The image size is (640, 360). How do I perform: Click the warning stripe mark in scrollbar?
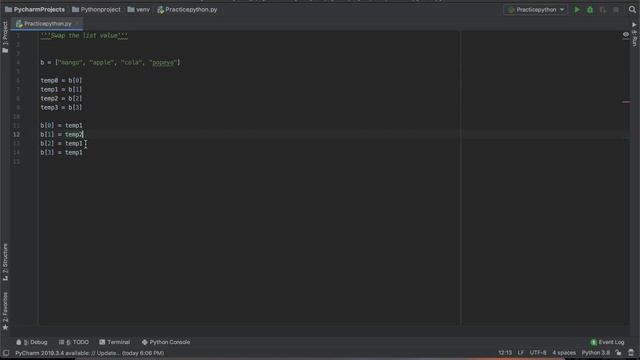[x=626, y=102]
